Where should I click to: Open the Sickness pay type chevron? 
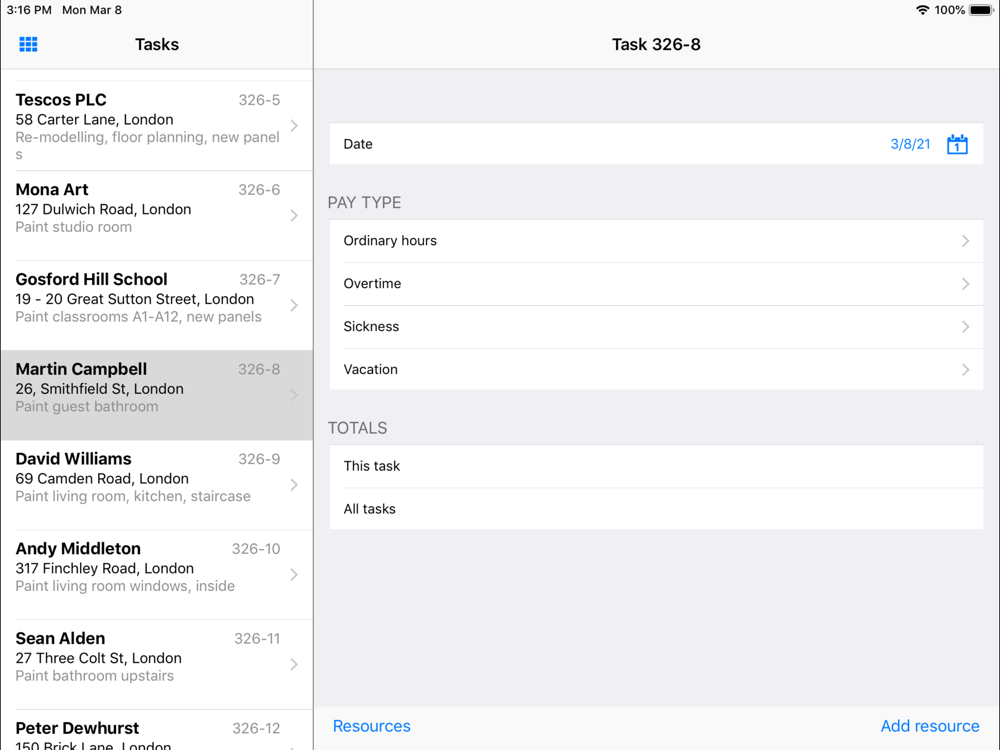tap(965, 327)
